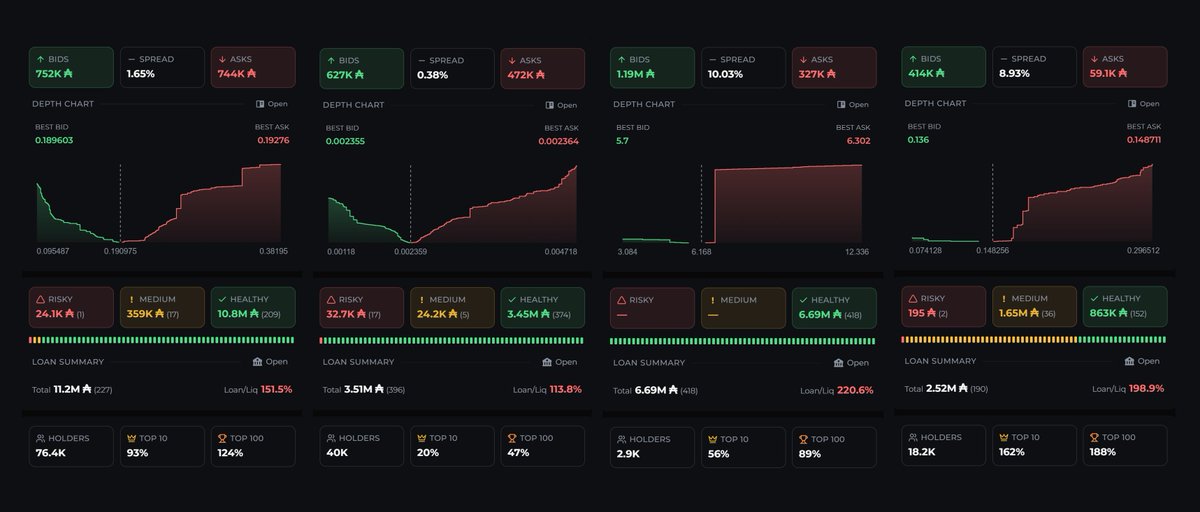Select the best bid value 0.189603

[x=54, y=140]
